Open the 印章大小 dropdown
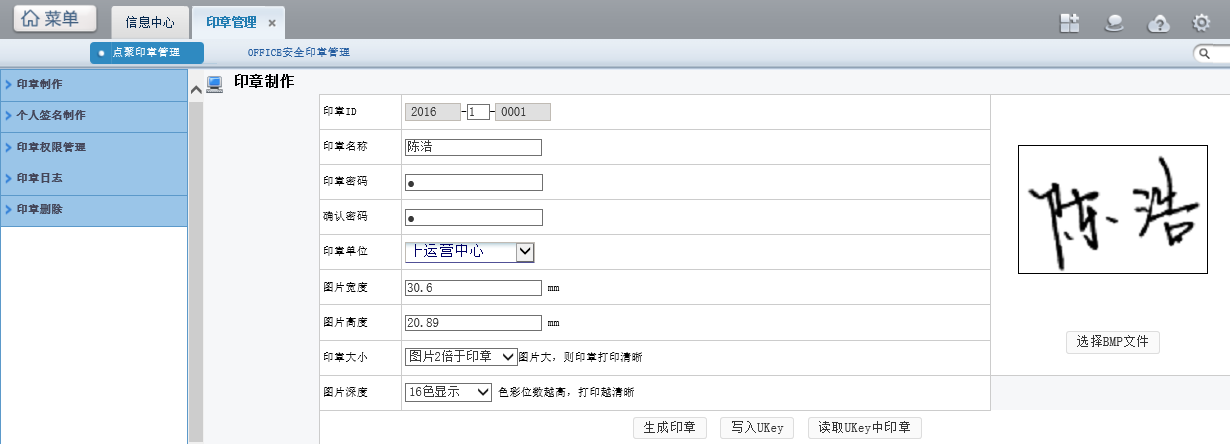 [507, 357]
